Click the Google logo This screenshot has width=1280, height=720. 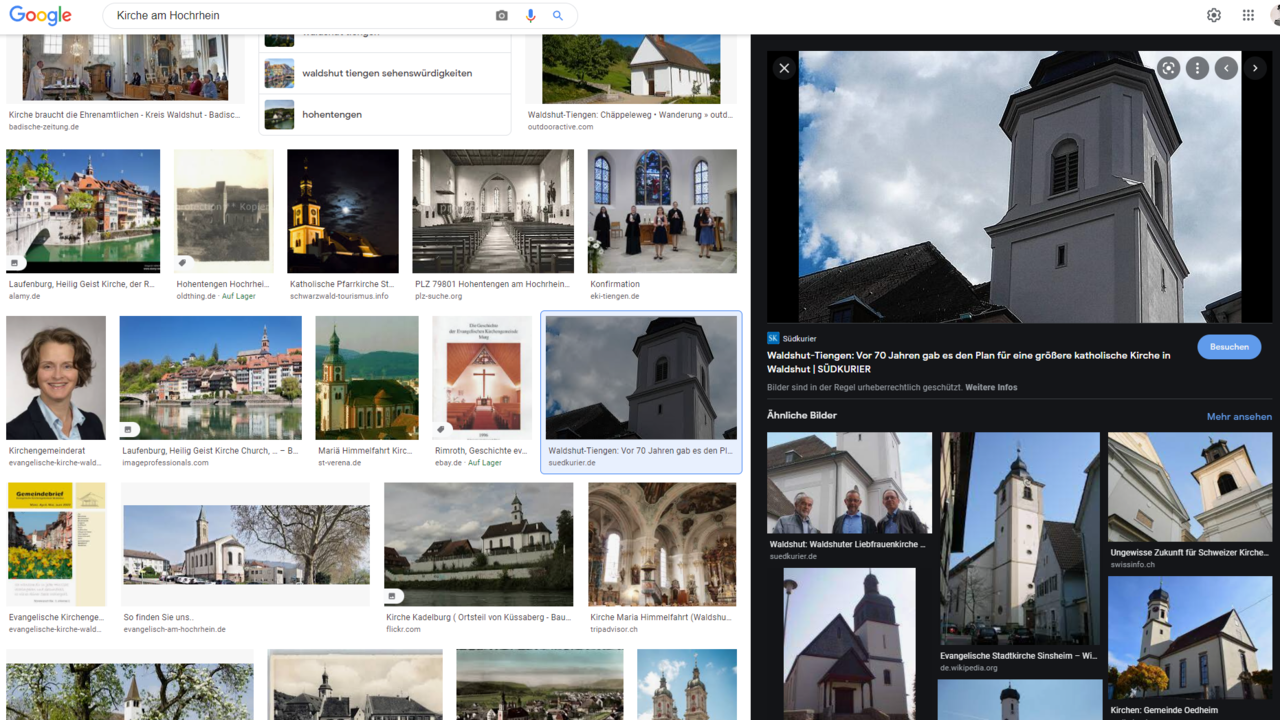(x=40, y=16)
